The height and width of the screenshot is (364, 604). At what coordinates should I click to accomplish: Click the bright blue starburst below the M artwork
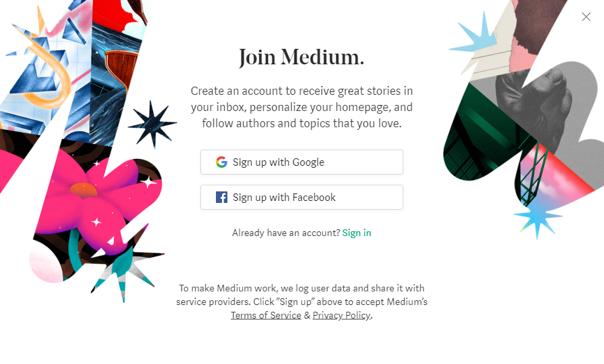click(537, 218)
